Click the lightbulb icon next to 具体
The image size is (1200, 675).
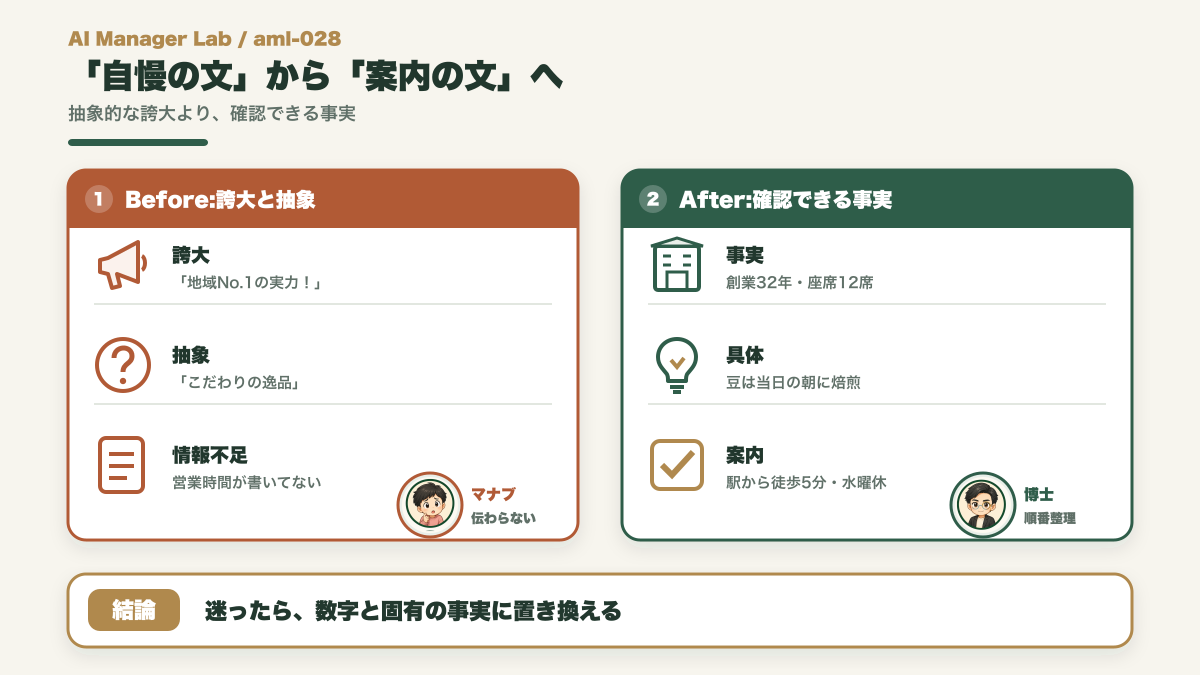point(677,365)
